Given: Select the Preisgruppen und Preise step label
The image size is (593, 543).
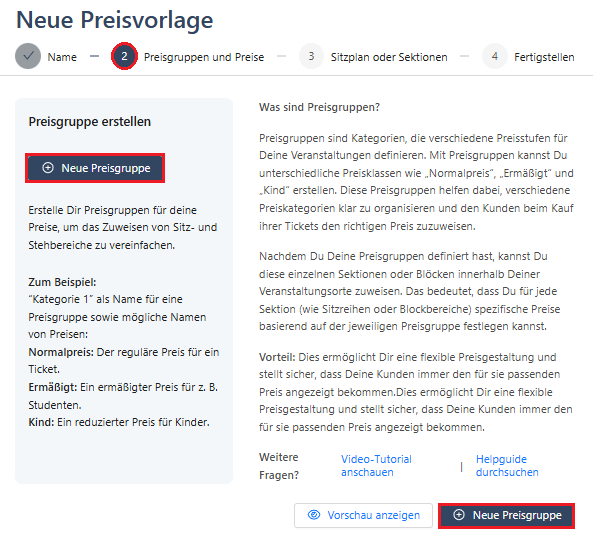Looking at the screenshot, I should 204,57.
